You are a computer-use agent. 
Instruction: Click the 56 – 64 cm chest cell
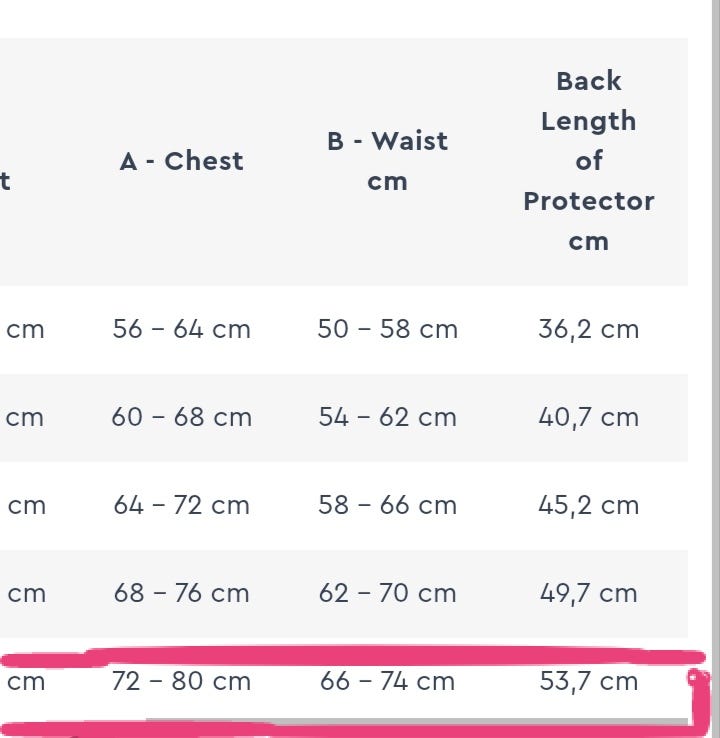(x=181, y=329)
